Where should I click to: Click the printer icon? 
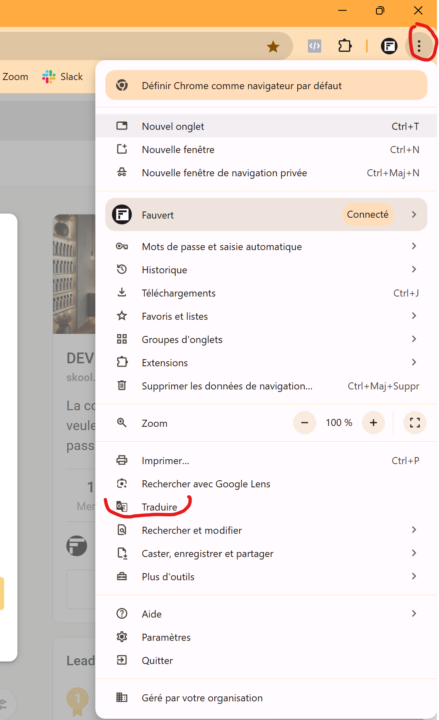[122, 460]
